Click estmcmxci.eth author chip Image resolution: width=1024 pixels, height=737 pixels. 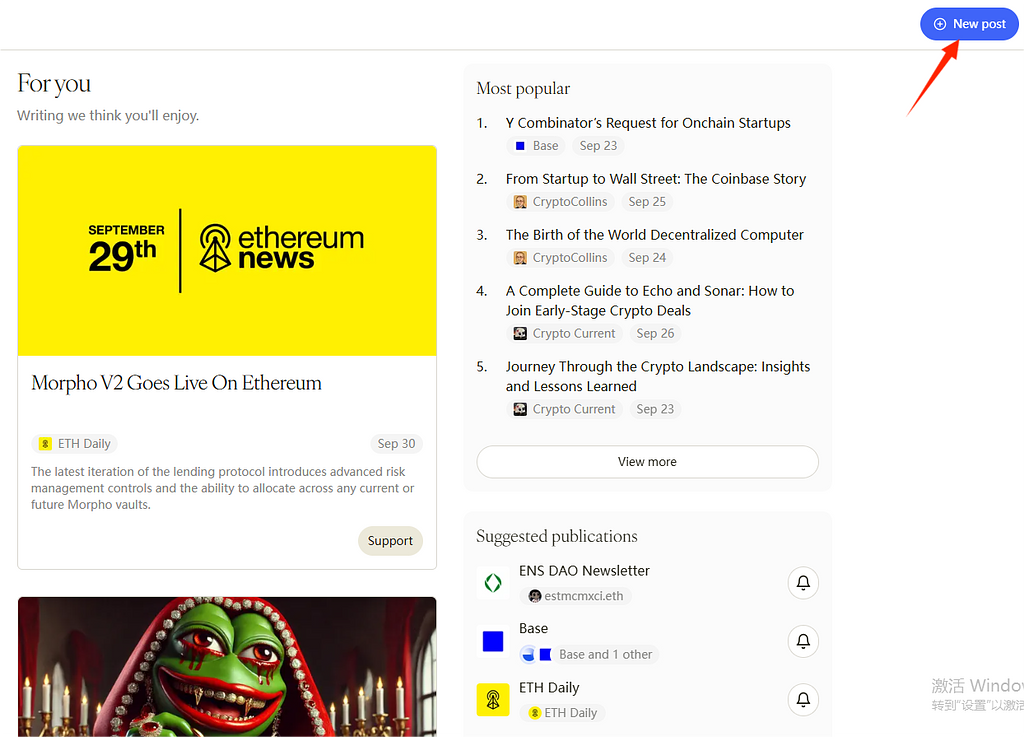pos(576,596)
